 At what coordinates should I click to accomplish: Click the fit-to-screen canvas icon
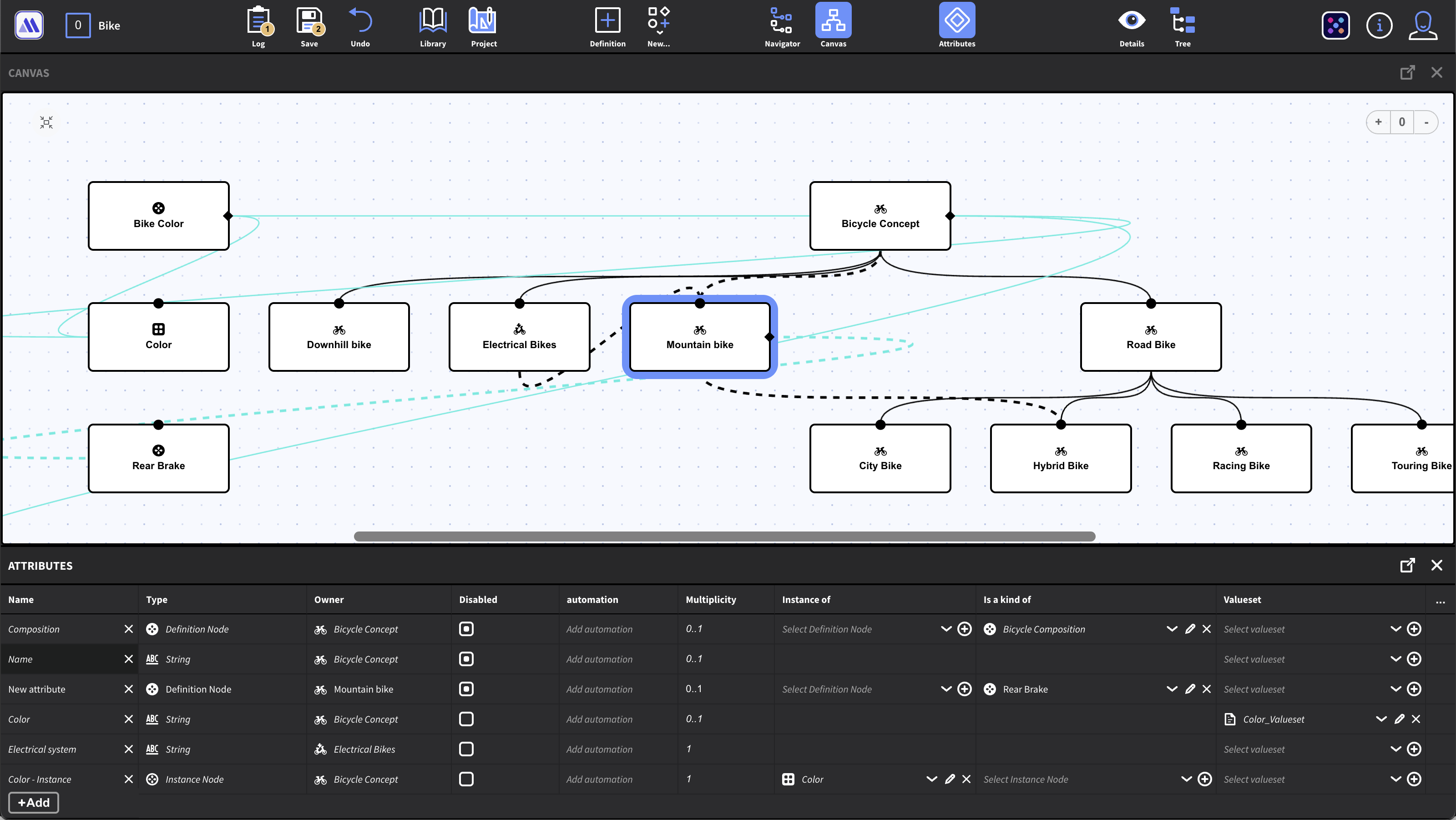click(x=46, y=122)
